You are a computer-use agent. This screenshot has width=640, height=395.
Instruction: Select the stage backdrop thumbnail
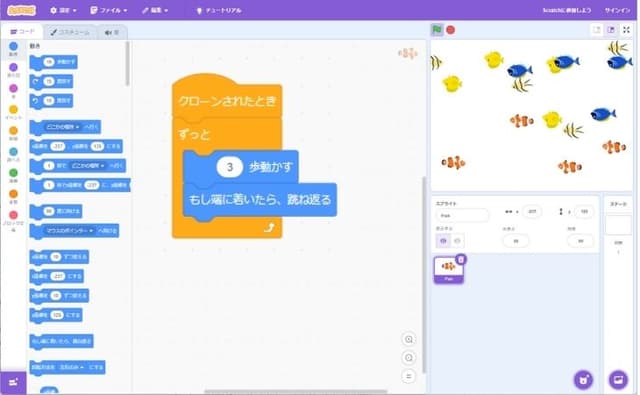coord(618,225)
